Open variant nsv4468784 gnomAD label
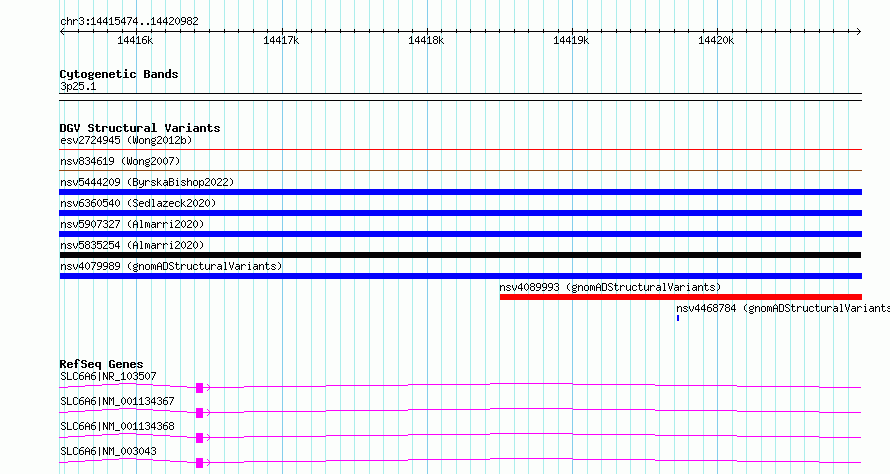The height and width of the screenshot is (474, 890). point(783,308)
